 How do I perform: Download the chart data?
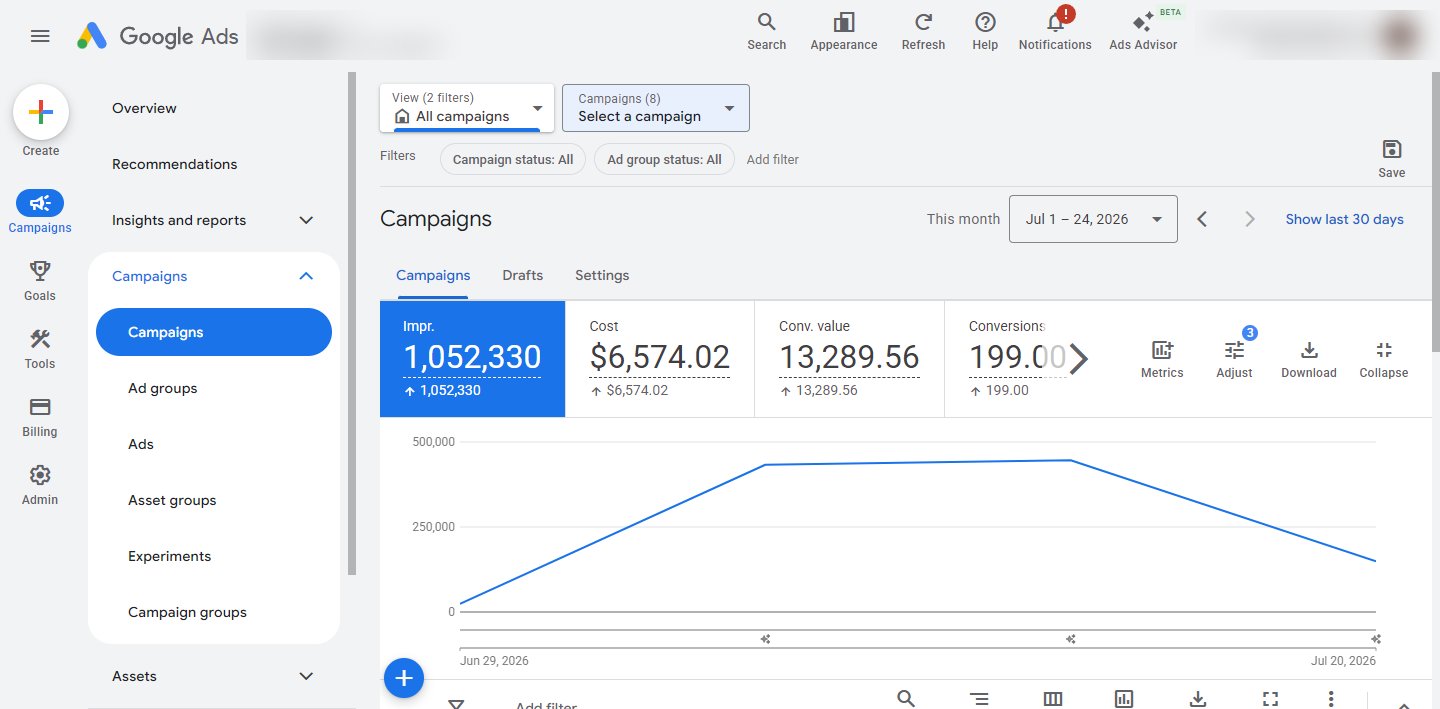point(1309,359)
